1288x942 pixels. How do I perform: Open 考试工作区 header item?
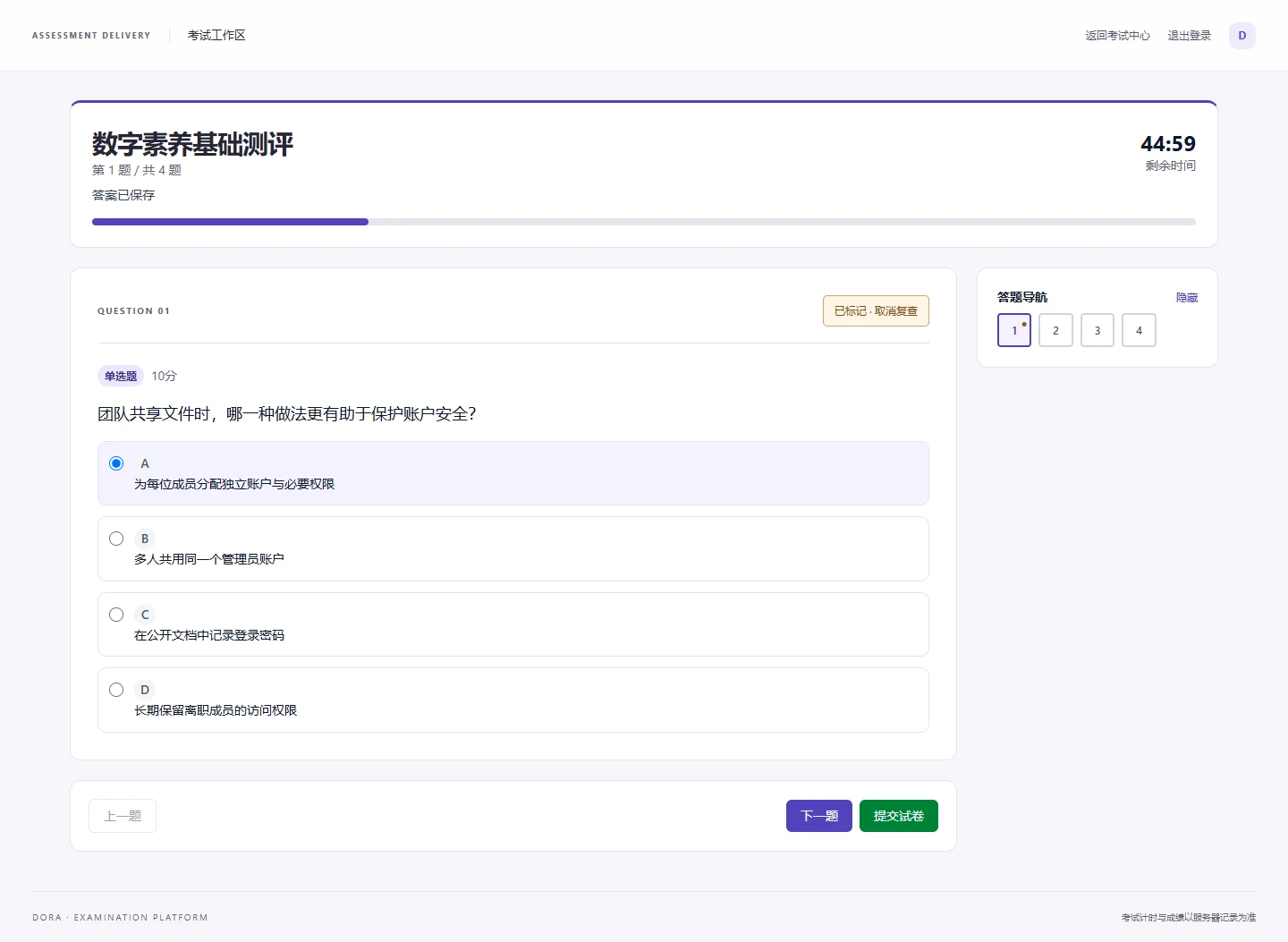point(216,35)
